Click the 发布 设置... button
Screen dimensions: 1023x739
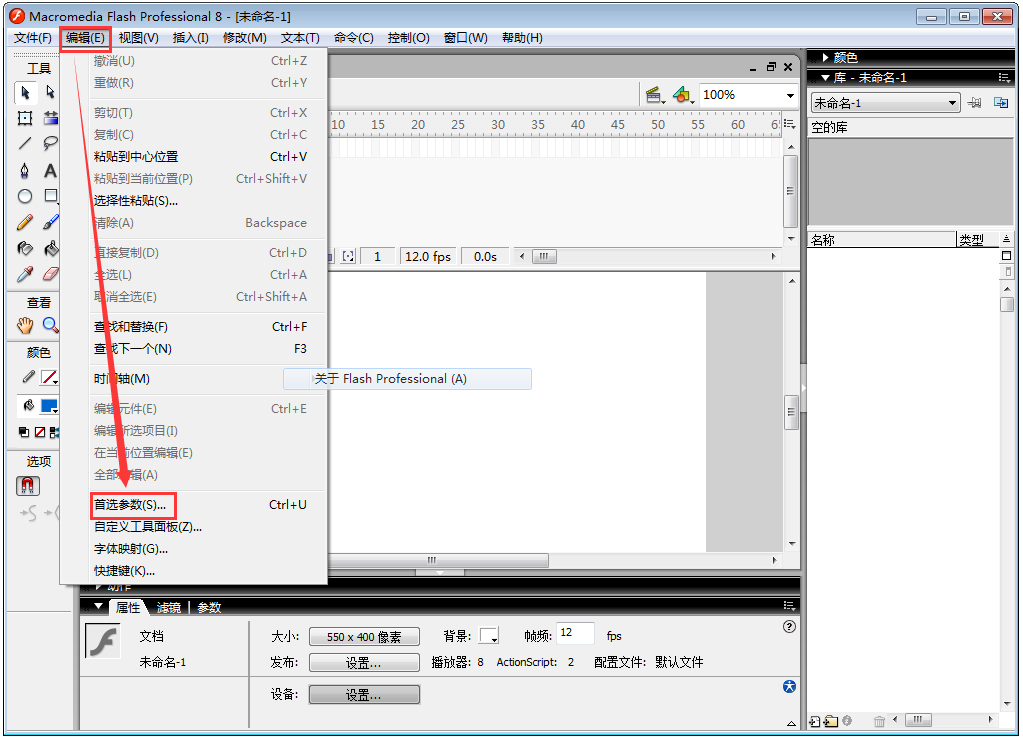click(x=364, y=663)
